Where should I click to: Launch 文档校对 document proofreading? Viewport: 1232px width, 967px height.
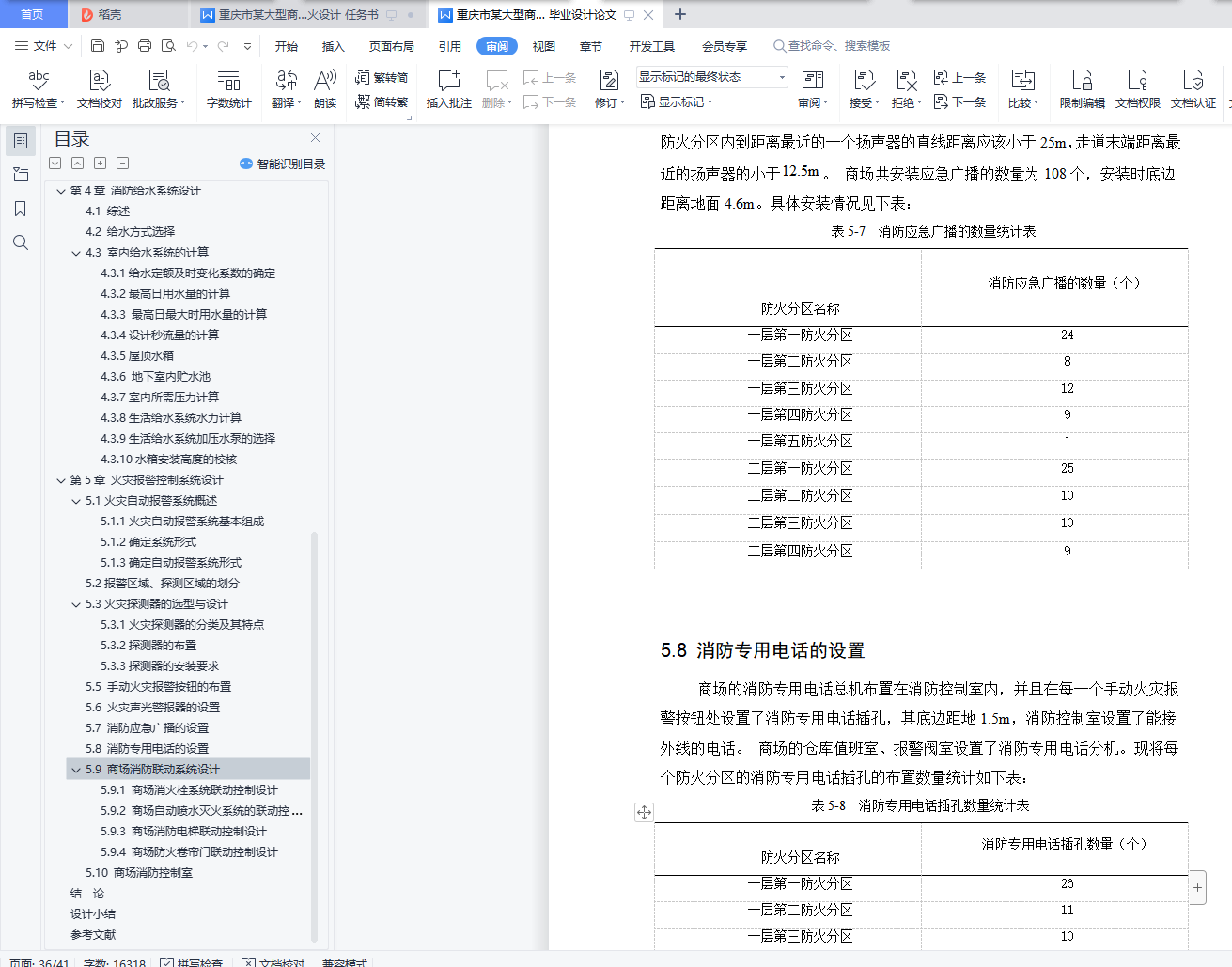[x=100, y=89]
